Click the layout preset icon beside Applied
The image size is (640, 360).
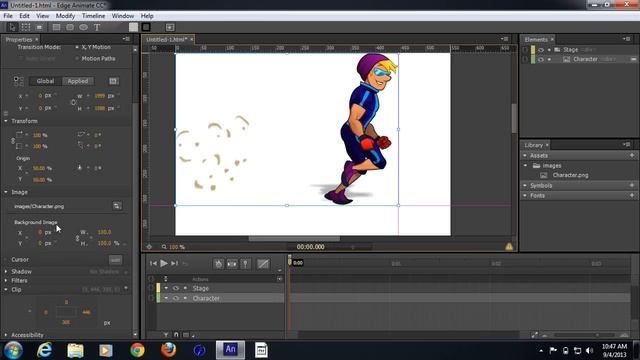113,81
